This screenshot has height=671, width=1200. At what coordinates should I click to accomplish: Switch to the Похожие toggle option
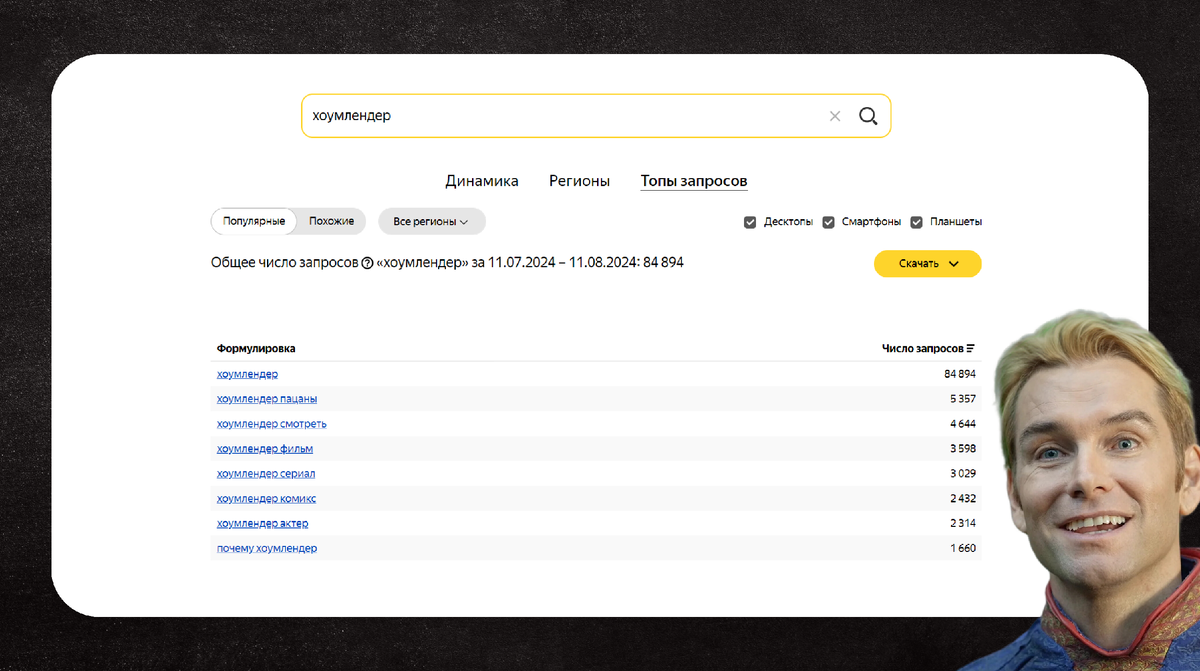[331, 221]
